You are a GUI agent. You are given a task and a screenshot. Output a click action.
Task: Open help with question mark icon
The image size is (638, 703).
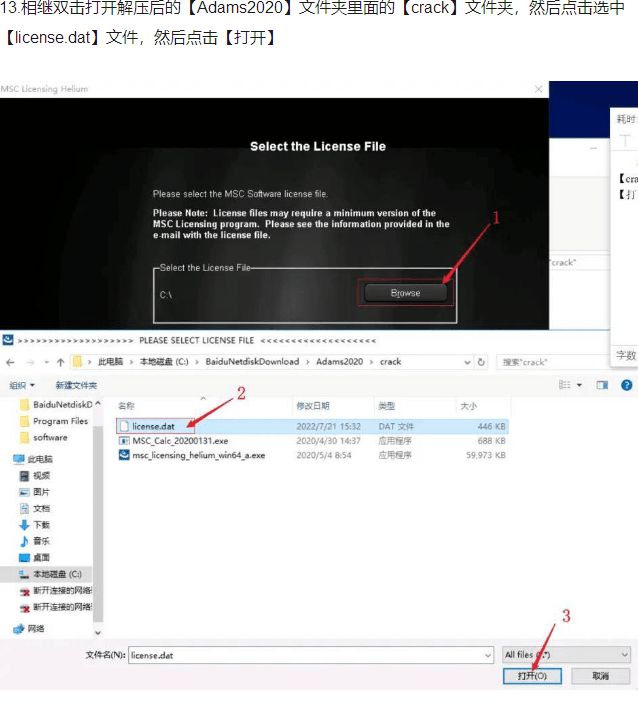tap(626, 385)
